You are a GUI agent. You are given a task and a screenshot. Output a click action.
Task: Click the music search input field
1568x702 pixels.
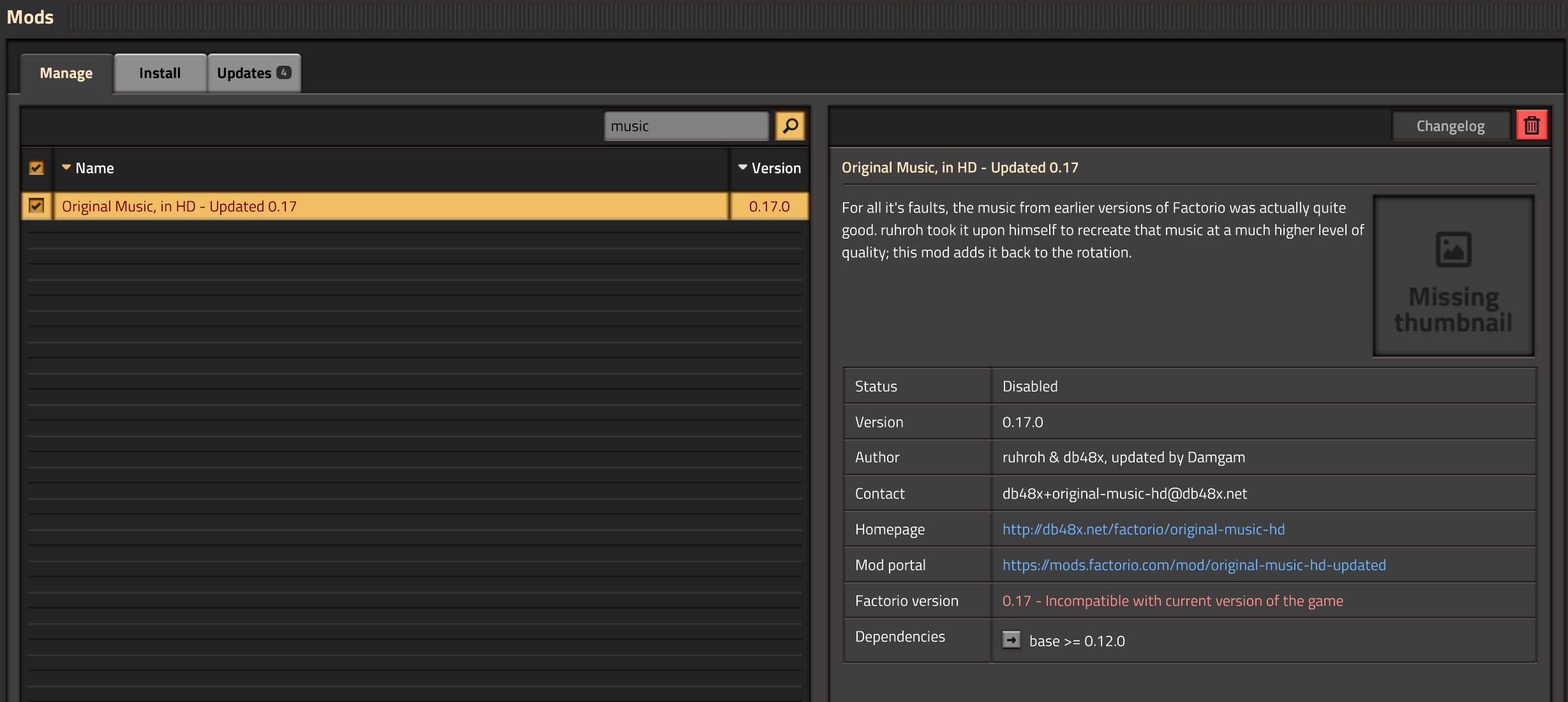click(687, 126)
